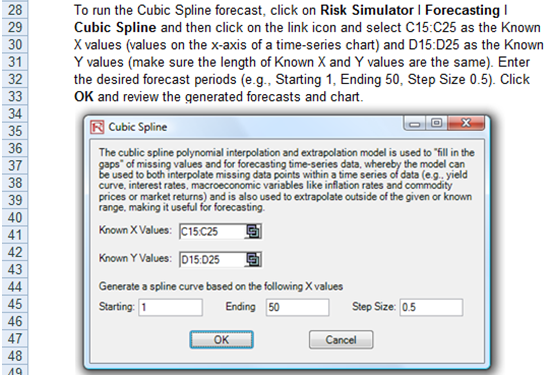The width and height of the screenshot is (552, 377).
Task: Click the Cubic Spline dialog logo icon
Action: (97, 127)
